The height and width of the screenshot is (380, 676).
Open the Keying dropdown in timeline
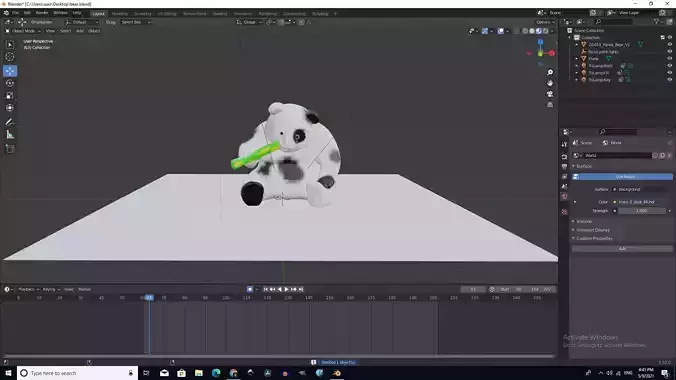click(x=50, y=289)
